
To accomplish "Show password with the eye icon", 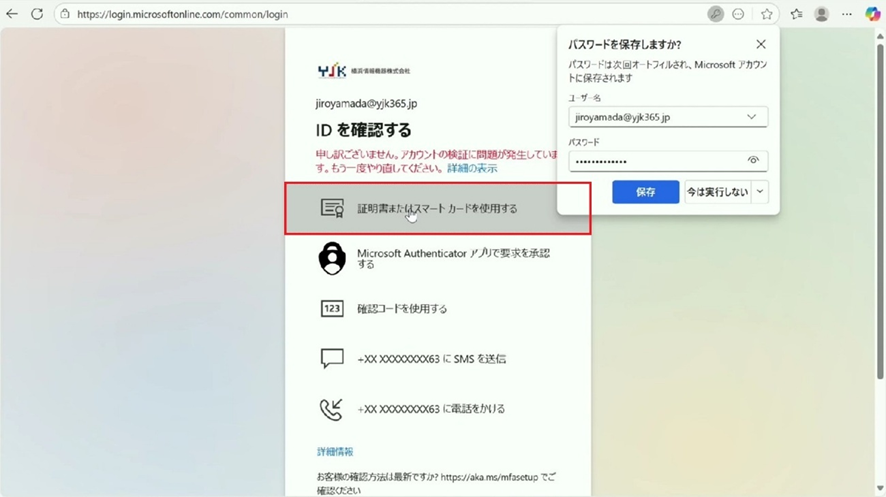I will pyautogui.click(x=754, y=160).
